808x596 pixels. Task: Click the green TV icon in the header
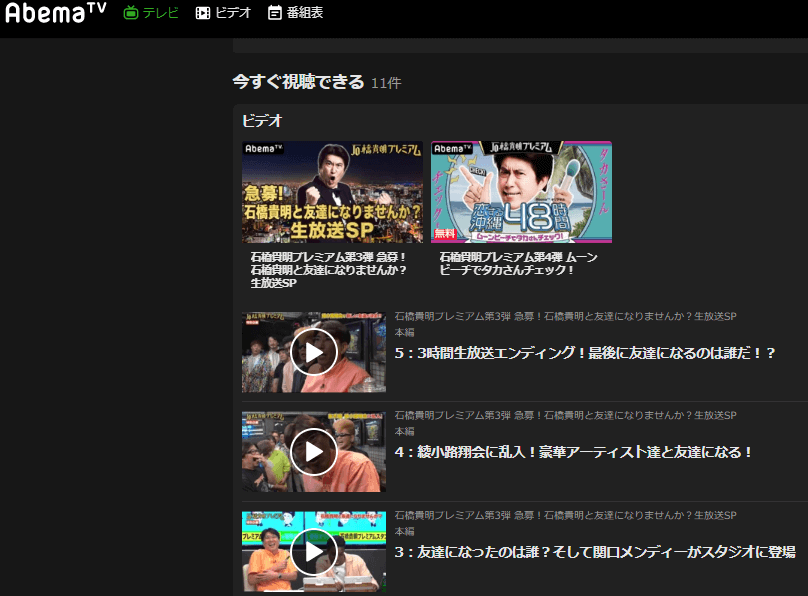click(x=131, y=13)
